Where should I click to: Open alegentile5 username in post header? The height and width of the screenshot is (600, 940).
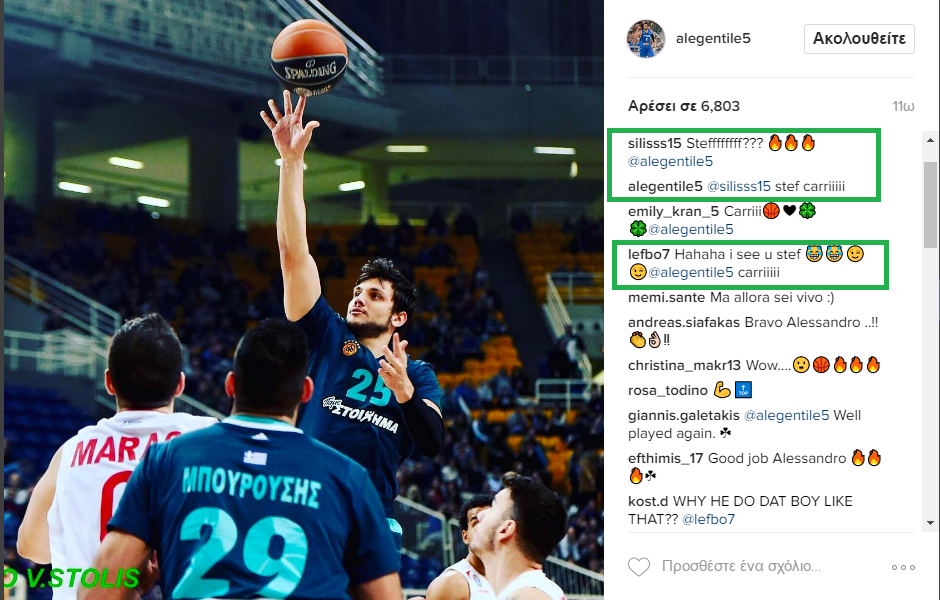pos(713,38)
